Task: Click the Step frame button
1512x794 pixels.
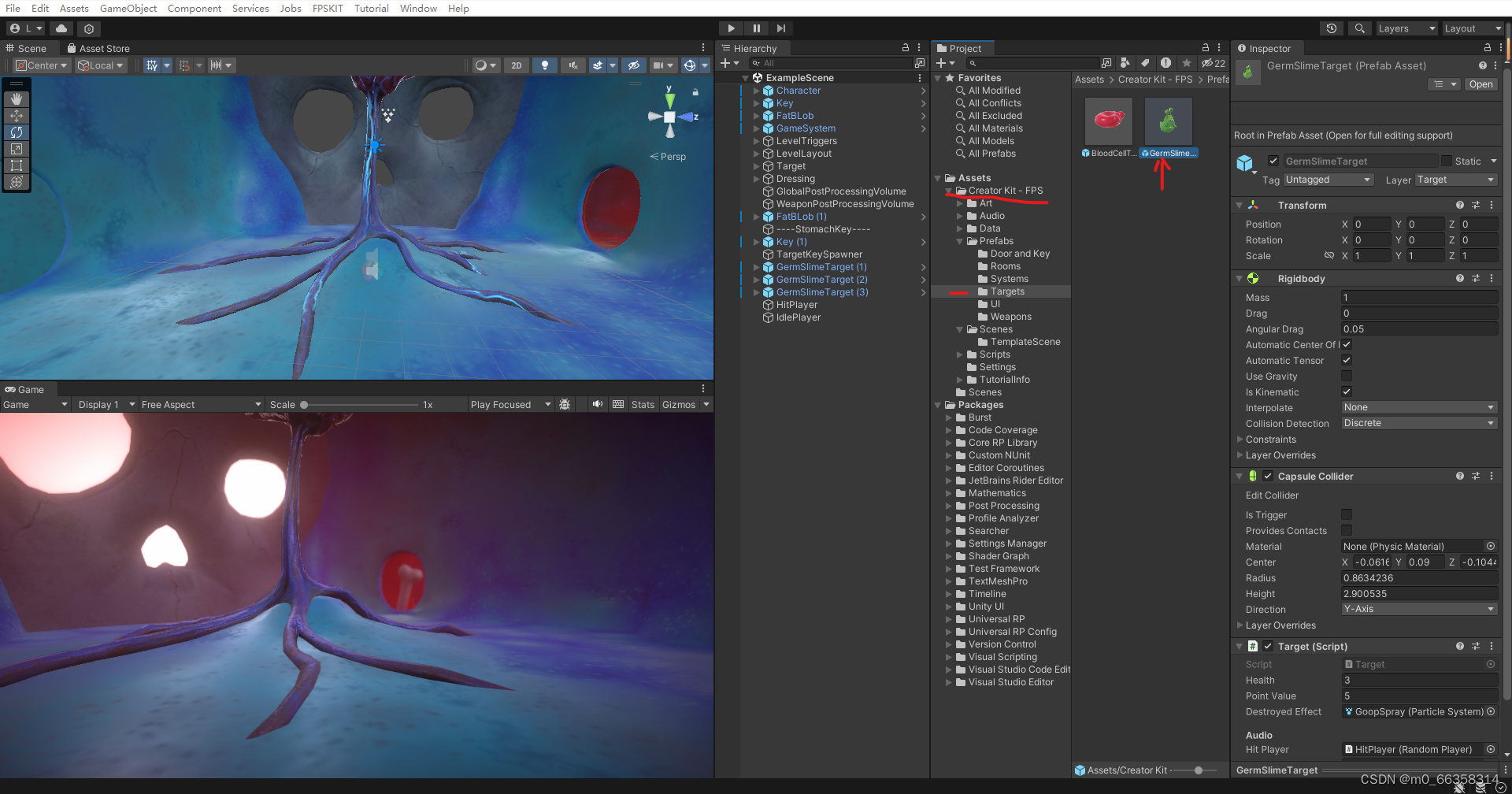Action: click(x=781, y=28)
